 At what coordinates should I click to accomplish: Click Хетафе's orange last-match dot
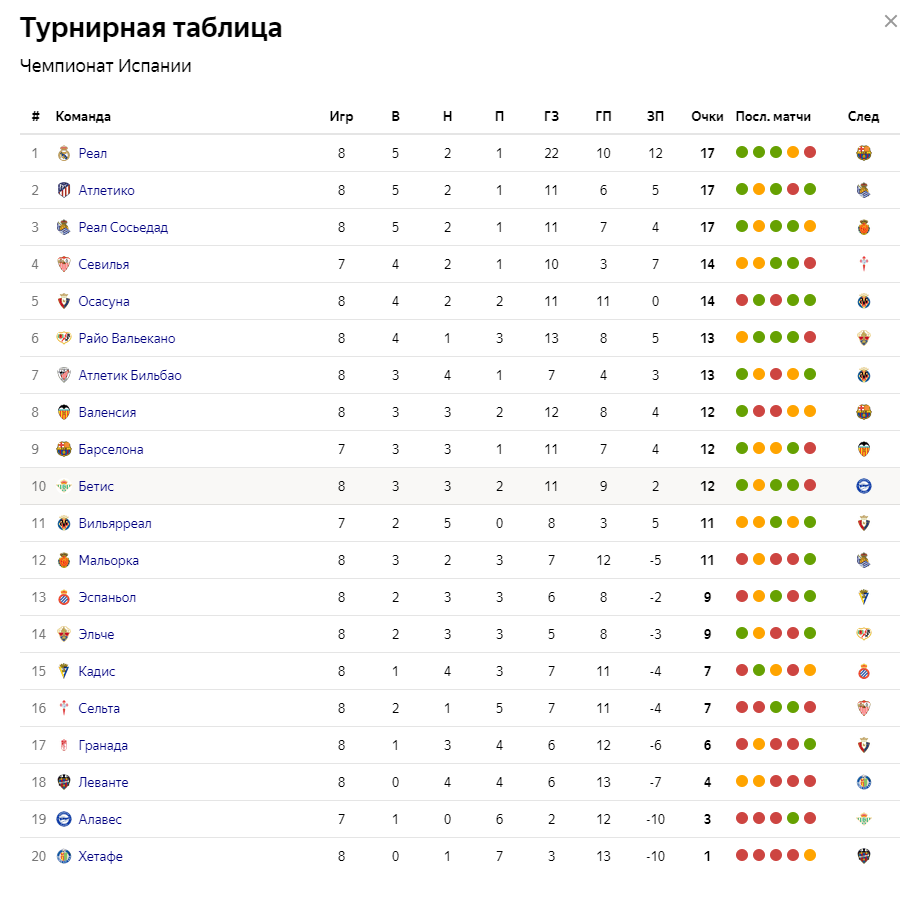[x=810, y=856]
